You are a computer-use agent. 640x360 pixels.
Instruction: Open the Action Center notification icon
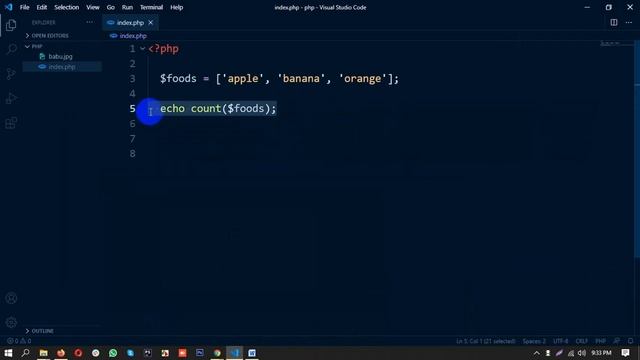coord(625,353)
